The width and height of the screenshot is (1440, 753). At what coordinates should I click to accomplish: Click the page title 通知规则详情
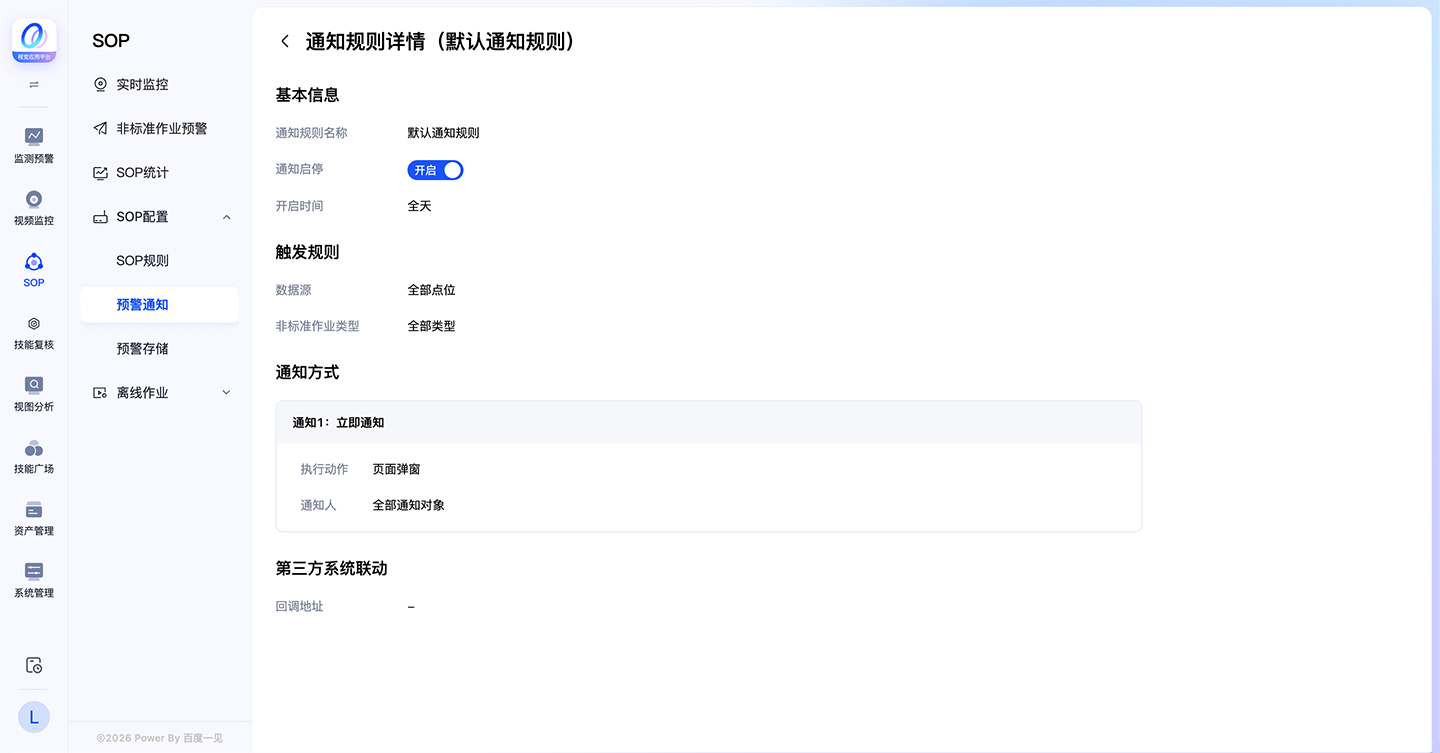click(441, 41)
